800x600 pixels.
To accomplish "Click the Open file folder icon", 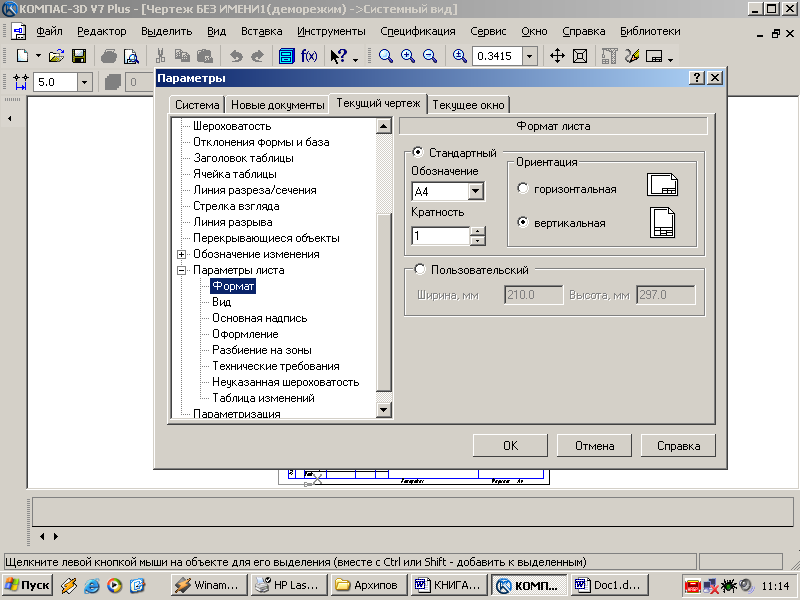I will click(56, 56).
